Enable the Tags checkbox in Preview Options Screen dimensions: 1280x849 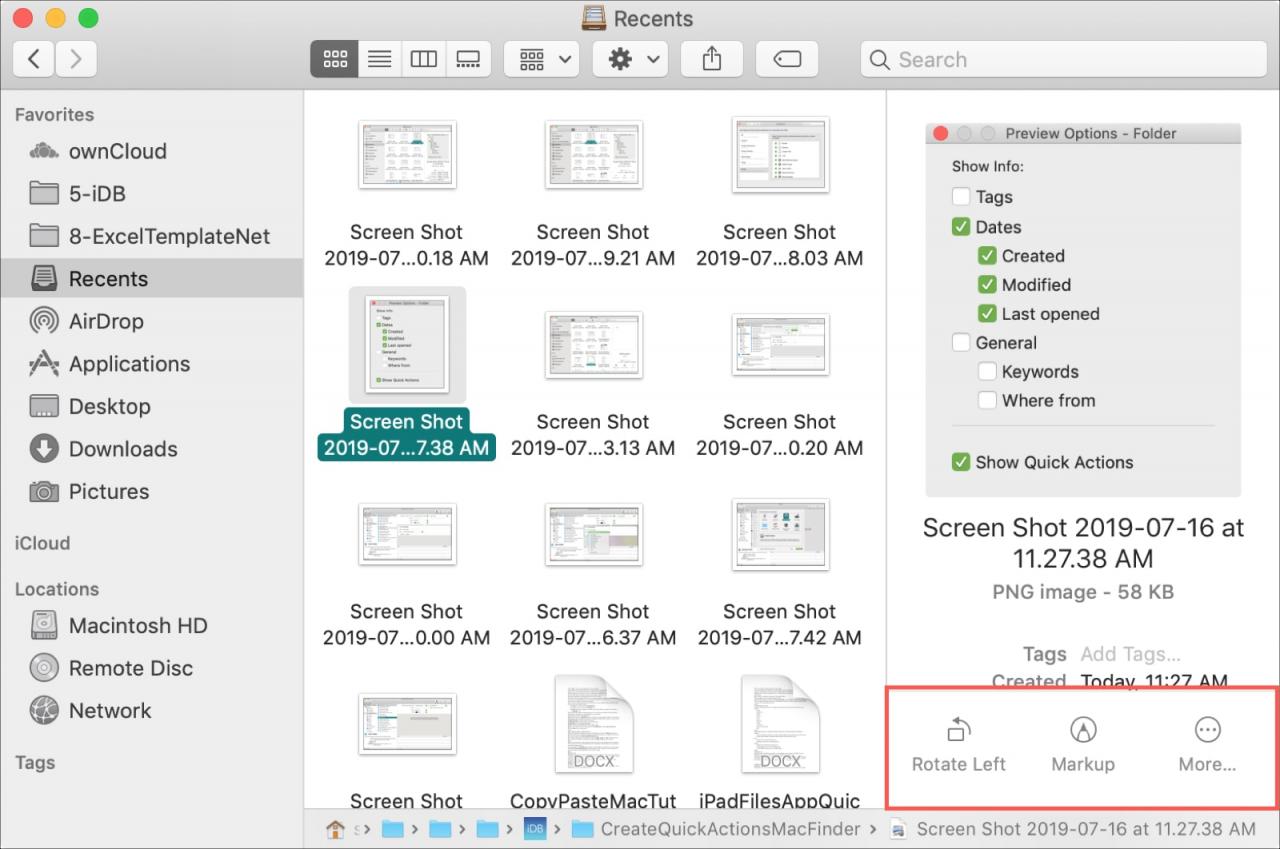[961, 197]
